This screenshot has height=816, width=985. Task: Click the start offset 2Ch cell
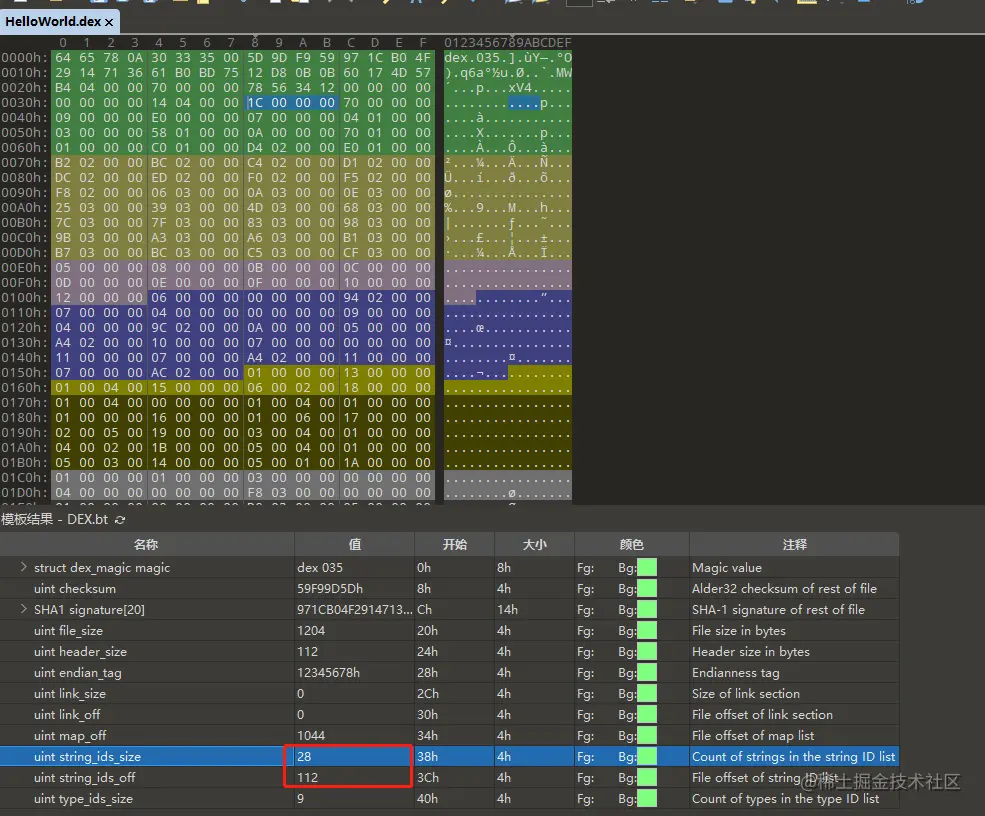(x=428, y=694)
